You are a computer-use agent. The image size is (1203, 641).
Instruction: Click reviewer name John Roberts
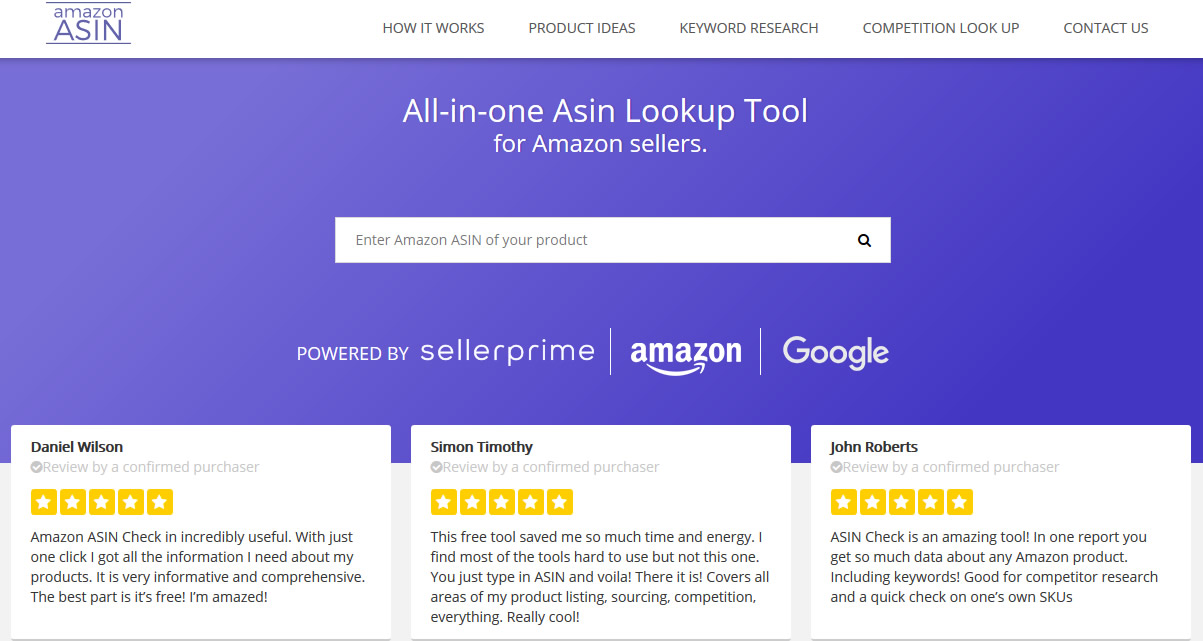pos(874,447)
